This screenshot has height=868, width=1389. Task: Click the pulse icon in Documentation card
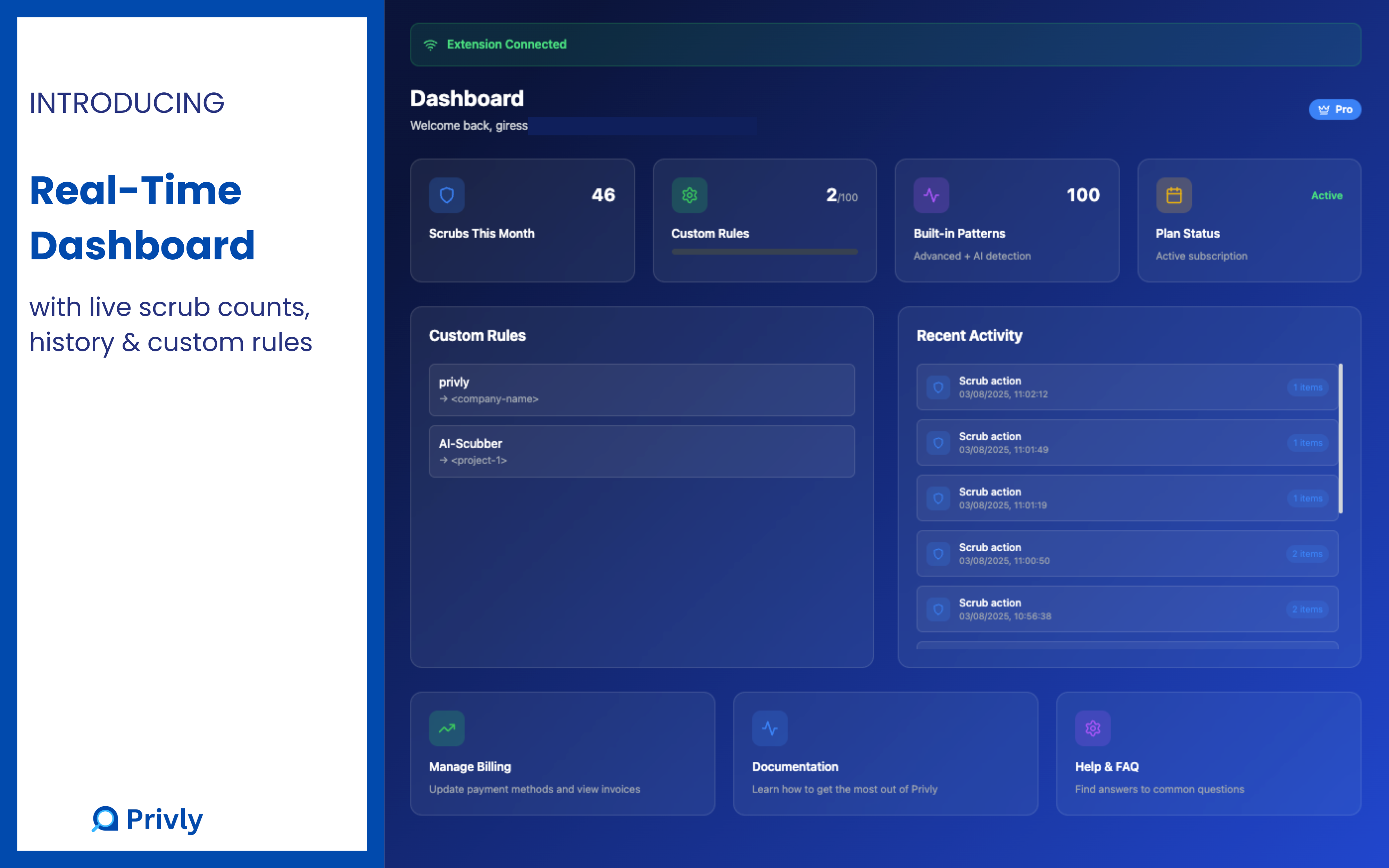point(770,728)
